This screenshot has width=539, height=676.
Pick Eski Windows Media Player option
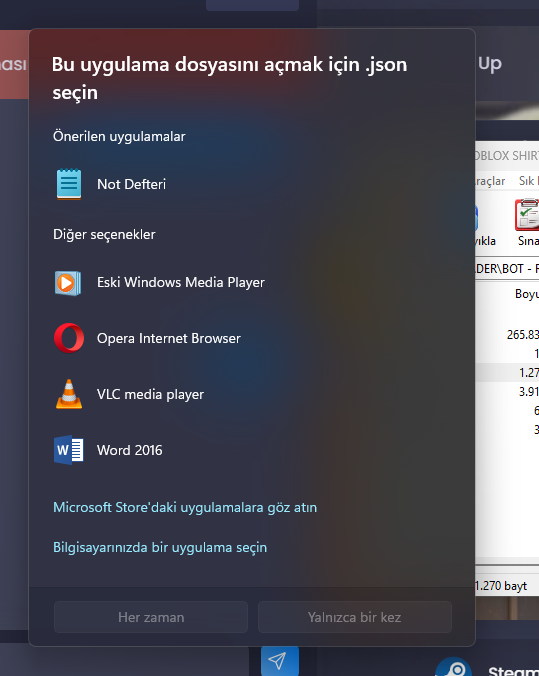(x=181, y=282)
